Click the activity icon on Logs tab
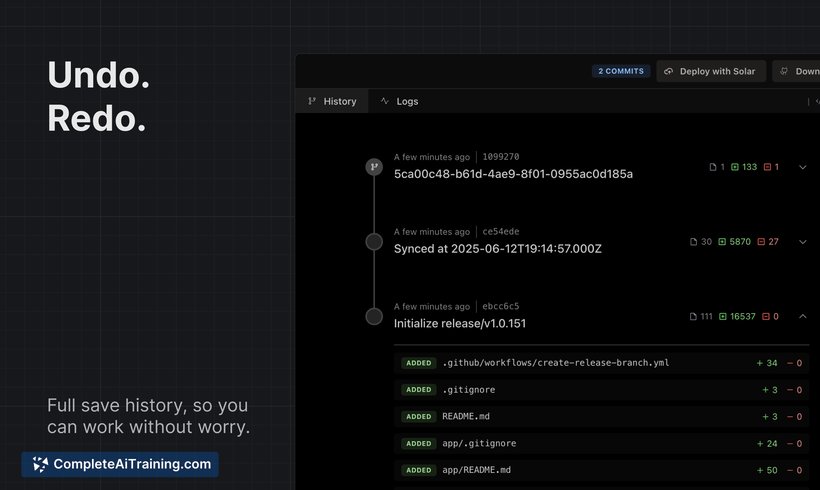Viewport: 820px width, 490px height. pos(384,101)
